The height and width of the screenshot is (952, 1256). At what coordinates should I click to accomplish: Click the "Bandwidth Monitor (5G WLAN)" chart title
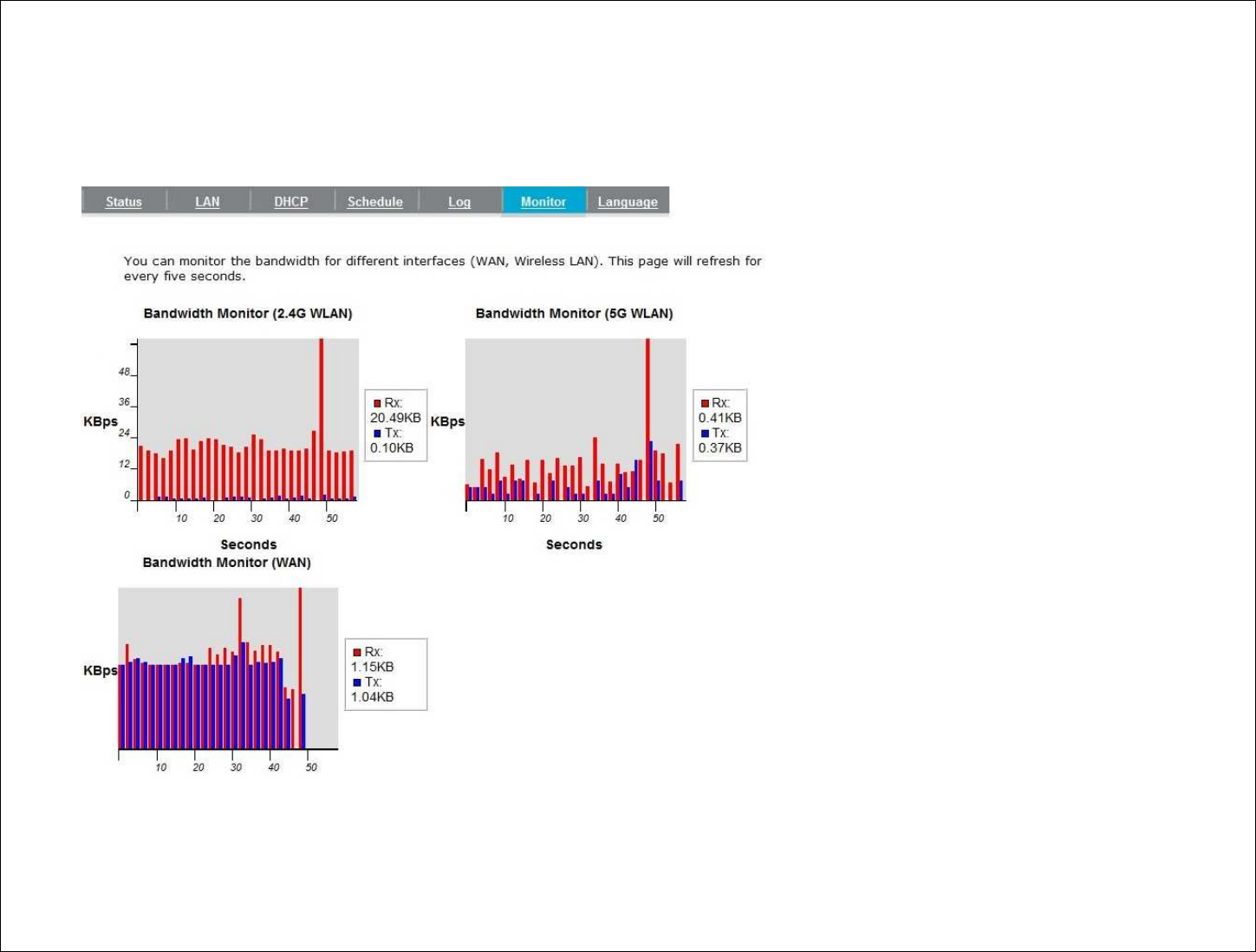click(574, 314)
